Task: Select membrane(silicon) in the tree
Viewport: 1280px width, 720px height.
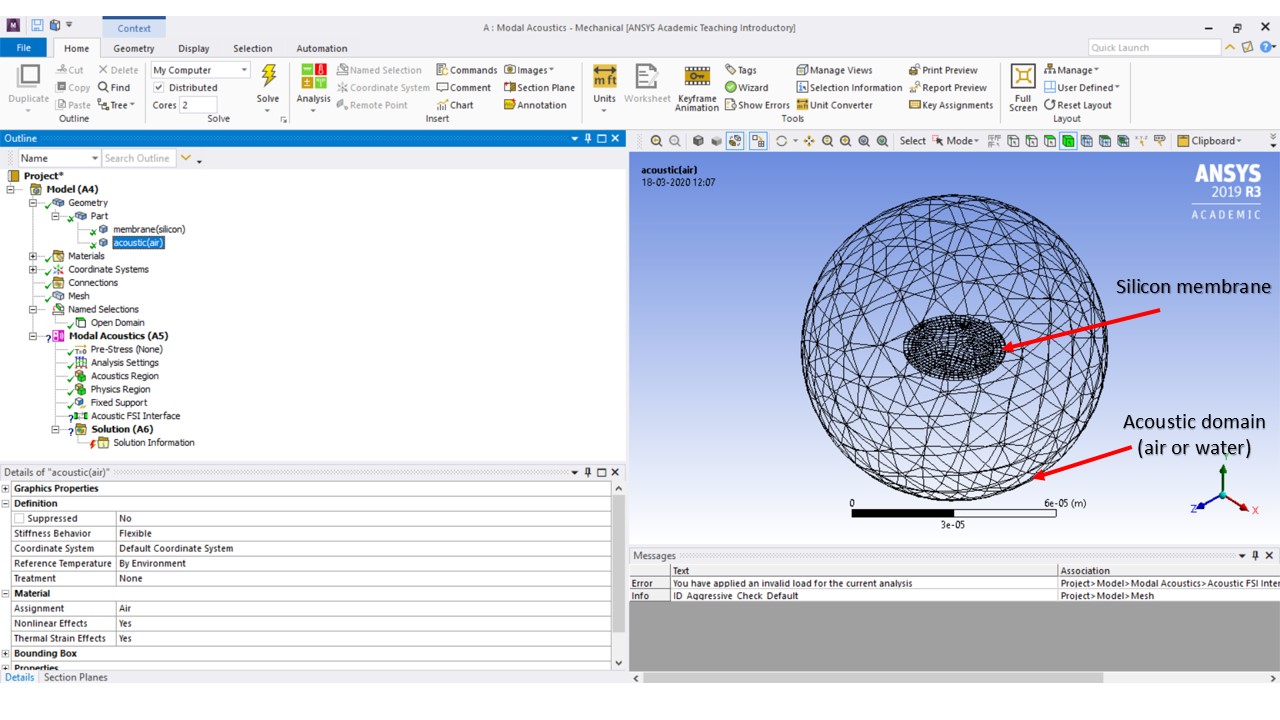Action: click(148, 229)
